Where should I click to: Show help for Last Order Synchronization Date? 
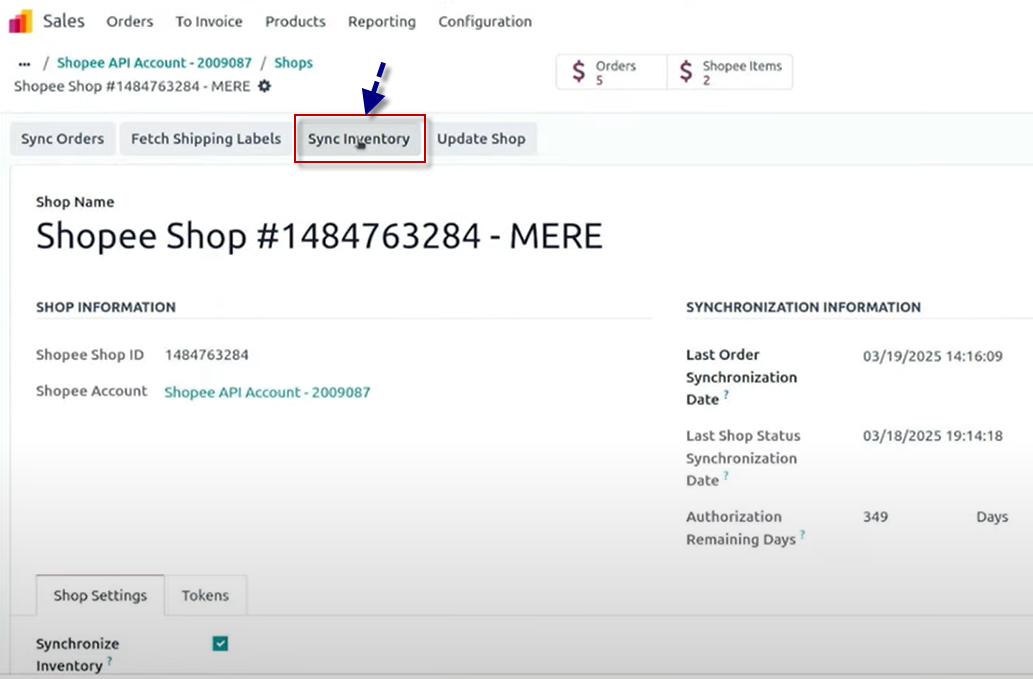click(x=726, y=394)
